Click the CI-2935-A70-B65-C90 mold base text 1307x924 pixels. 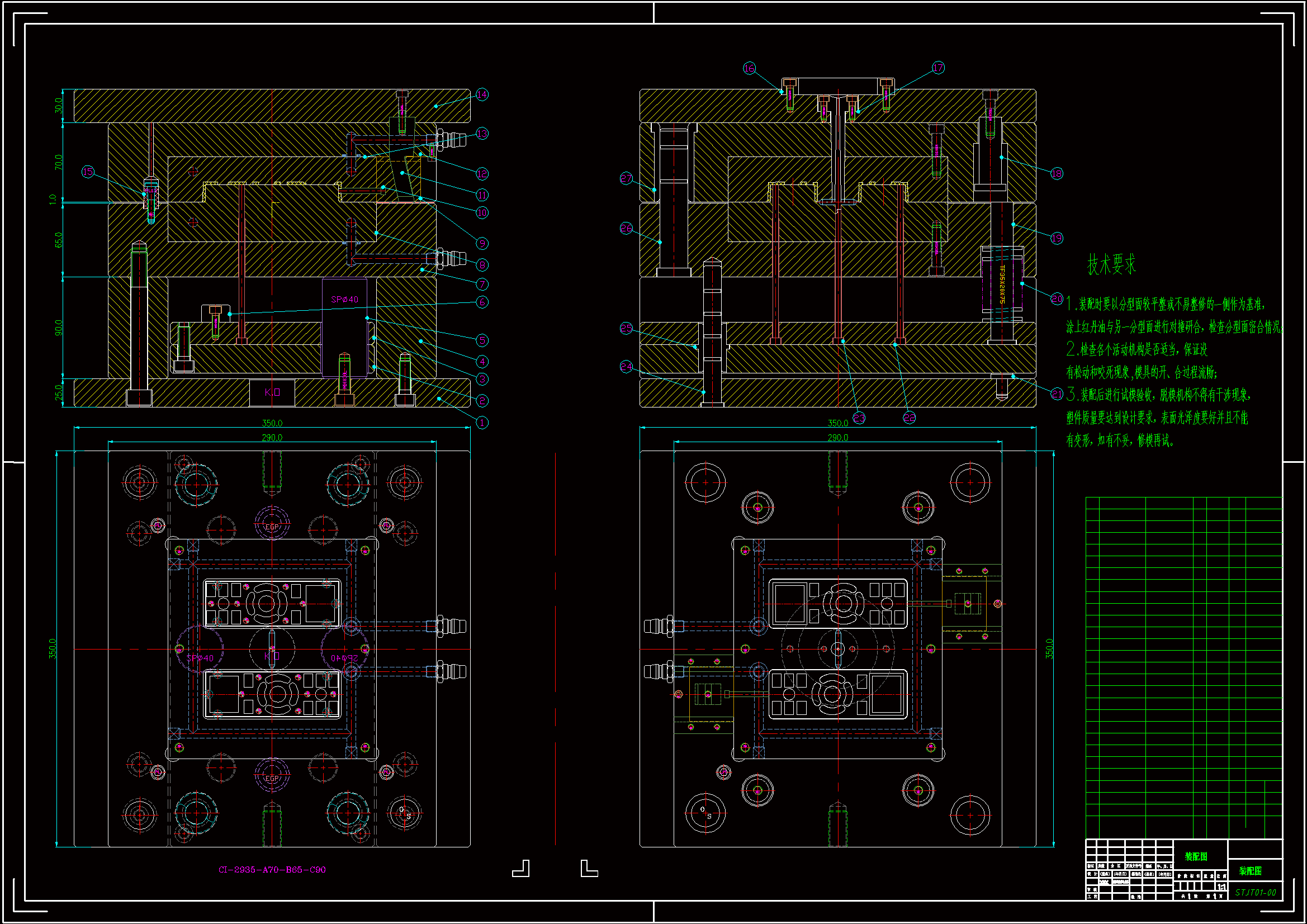click(272, 869)
